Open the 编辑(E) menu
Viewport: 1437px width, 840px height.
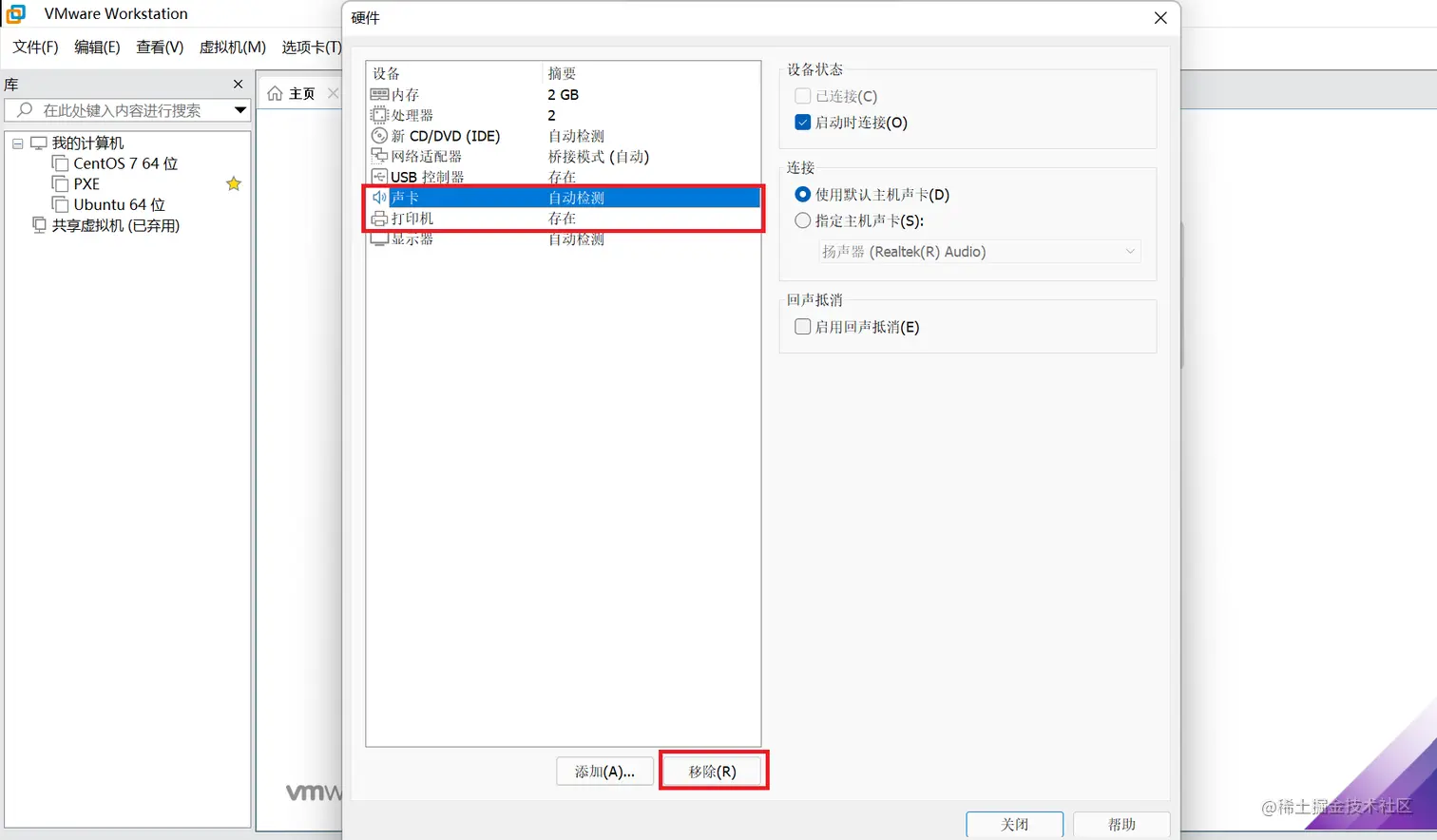(x=97, y=47)
